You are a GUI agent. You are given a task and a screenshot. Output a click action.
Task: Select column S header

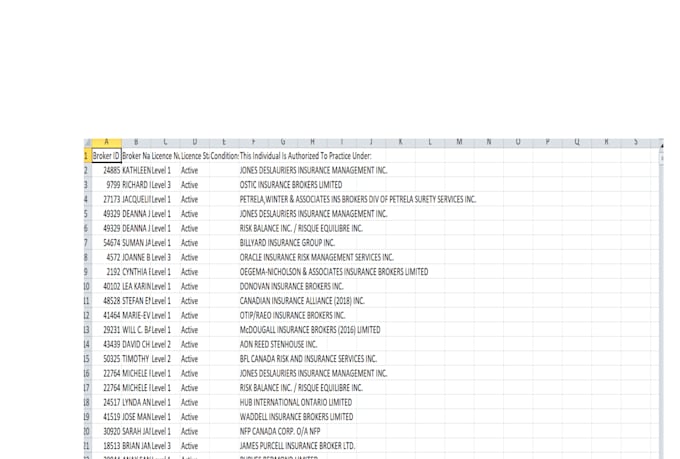click(x=636, y=142)
